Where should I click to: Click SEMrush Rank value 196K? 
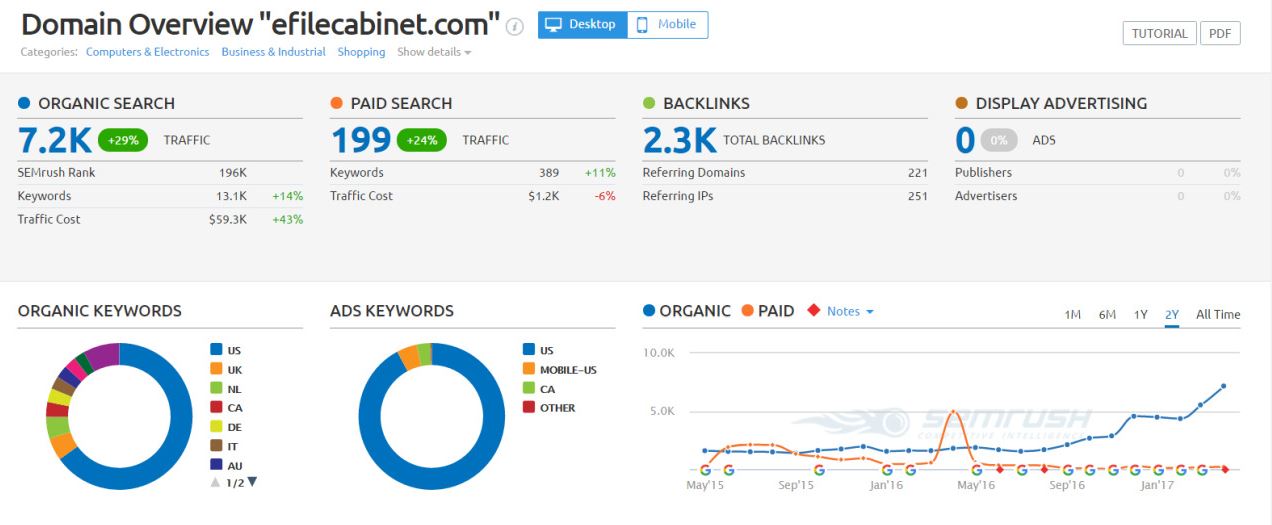point(233,173)
